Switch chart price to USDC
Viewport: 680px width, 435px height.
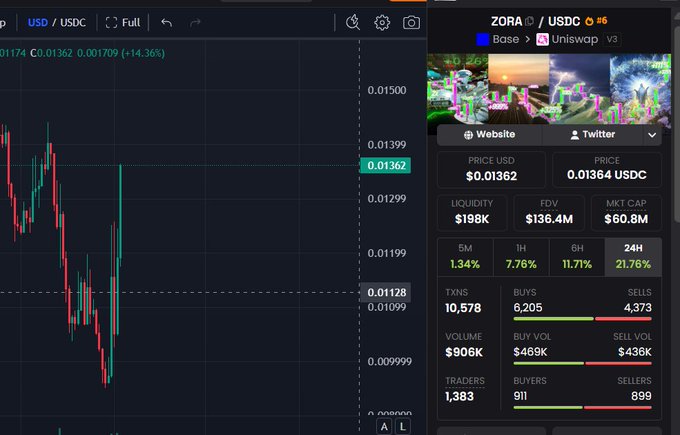(x=73, y=22)
